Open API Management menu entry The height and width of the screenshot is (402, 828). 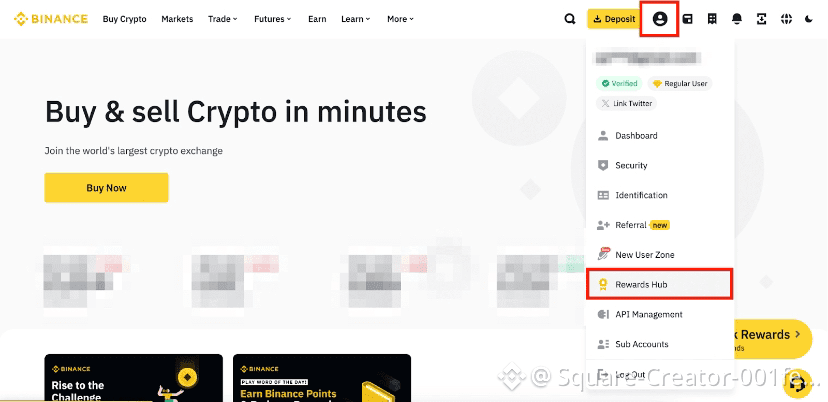click(660, 314)
